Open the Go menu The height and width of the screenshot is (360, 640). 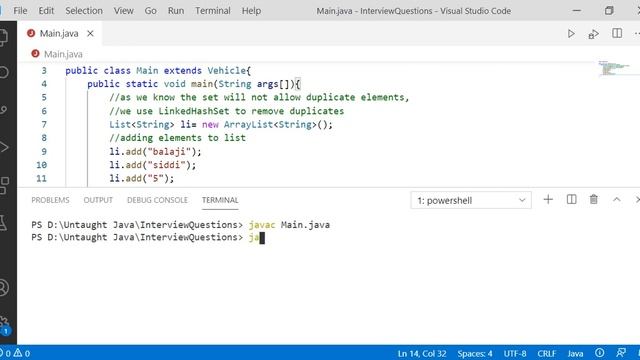pyautogui.click(x=150, y=11)
